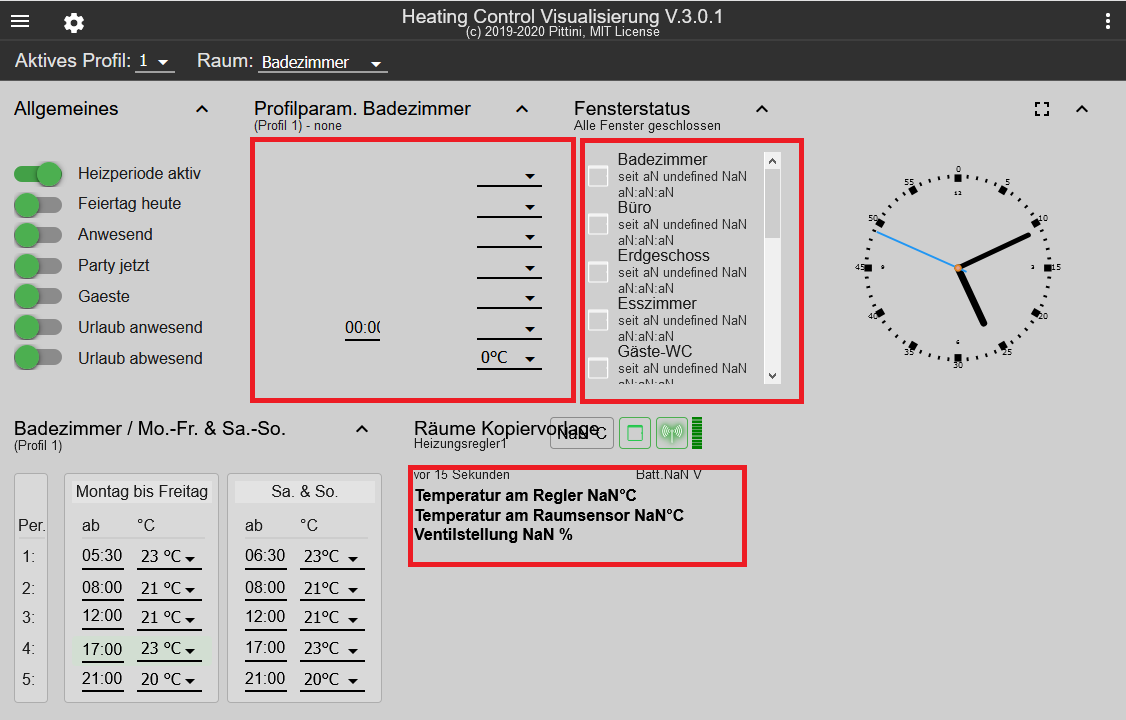Viewport: 1126px width, 720px height.
Task: Open the hamburger menu
Action: pos(20,21)
